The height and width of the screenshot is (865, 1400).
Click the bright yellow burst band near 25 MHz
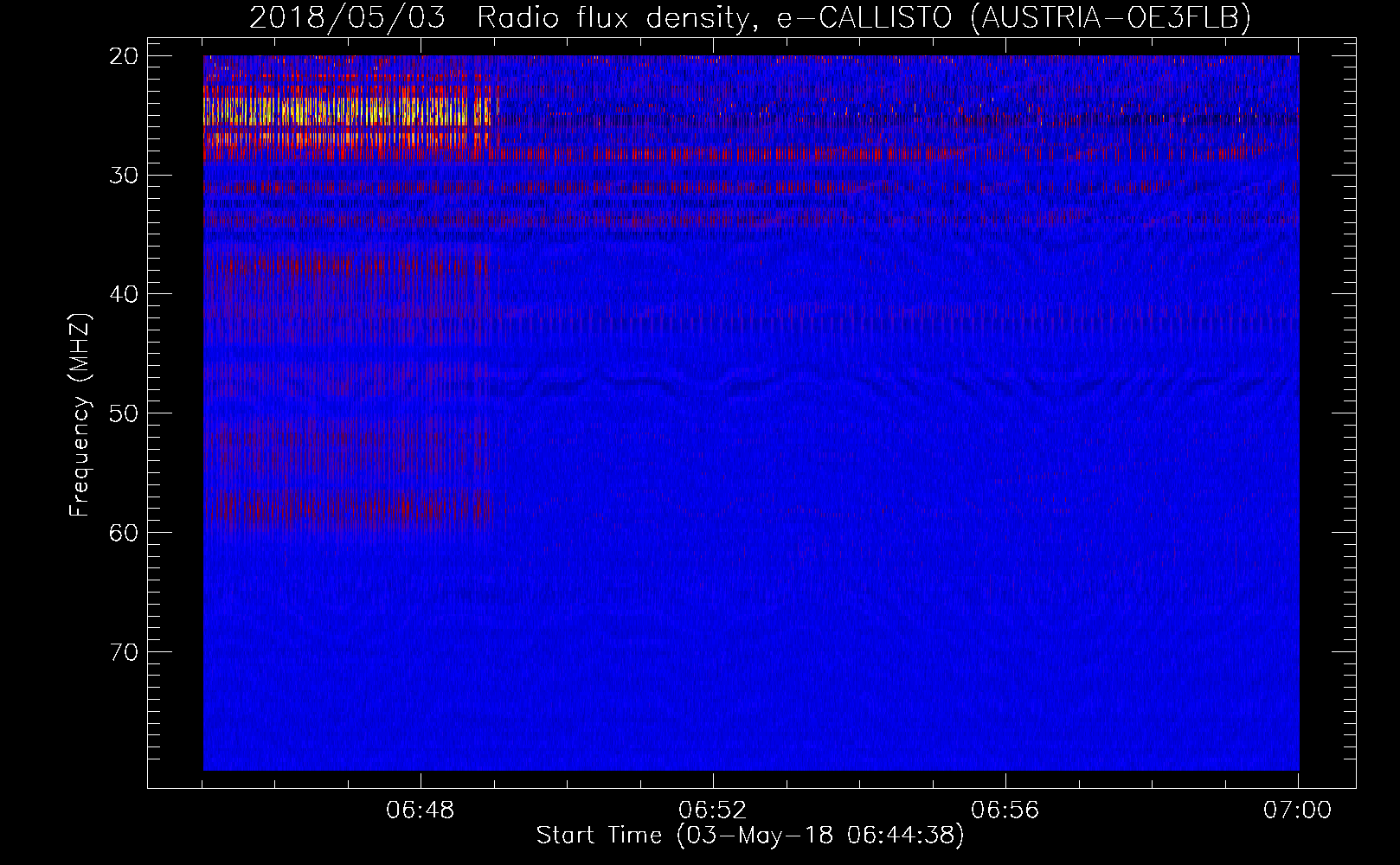(x=350, y=112)
